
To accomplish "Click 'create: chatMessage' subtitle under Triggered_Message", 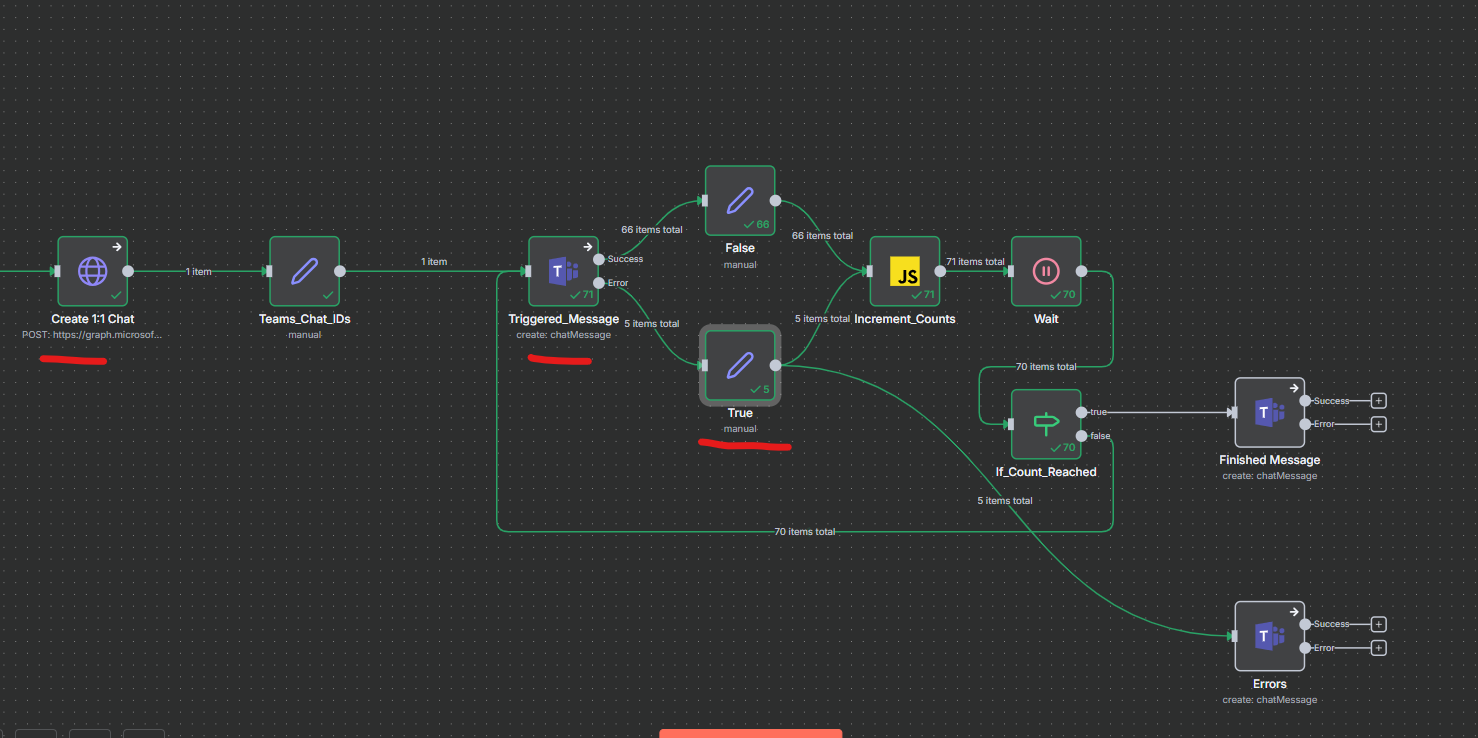I will [564, 335].
